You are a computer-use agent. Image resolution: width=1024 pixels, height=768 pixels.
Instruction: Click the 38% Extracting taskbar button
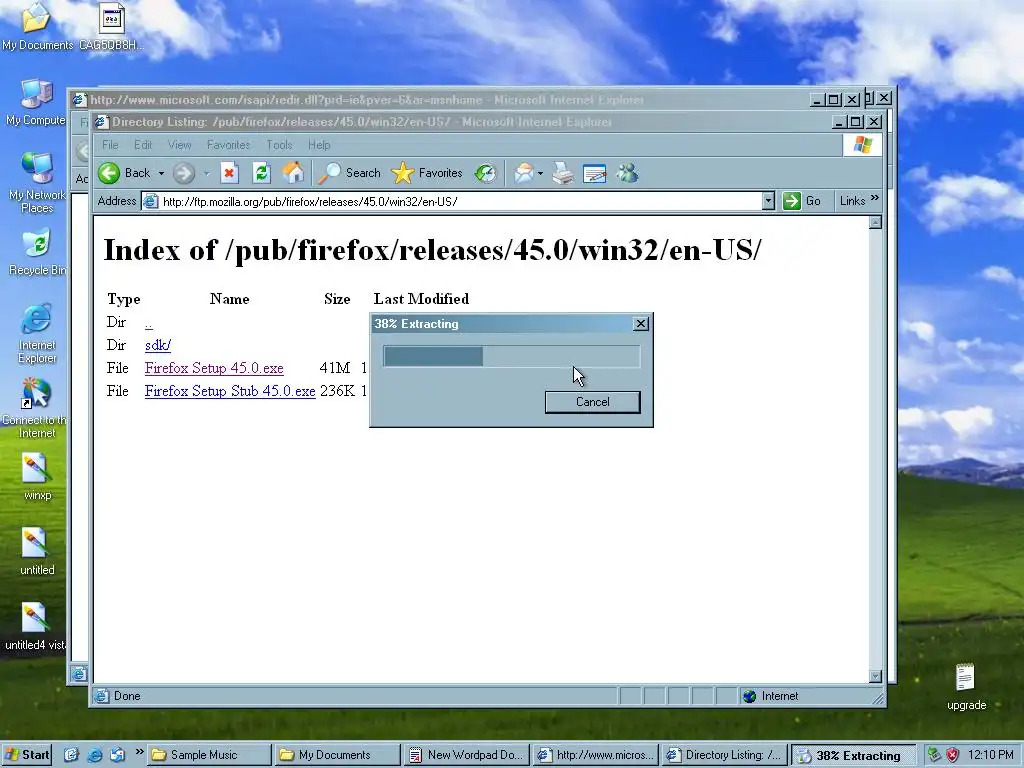(852, 755)
